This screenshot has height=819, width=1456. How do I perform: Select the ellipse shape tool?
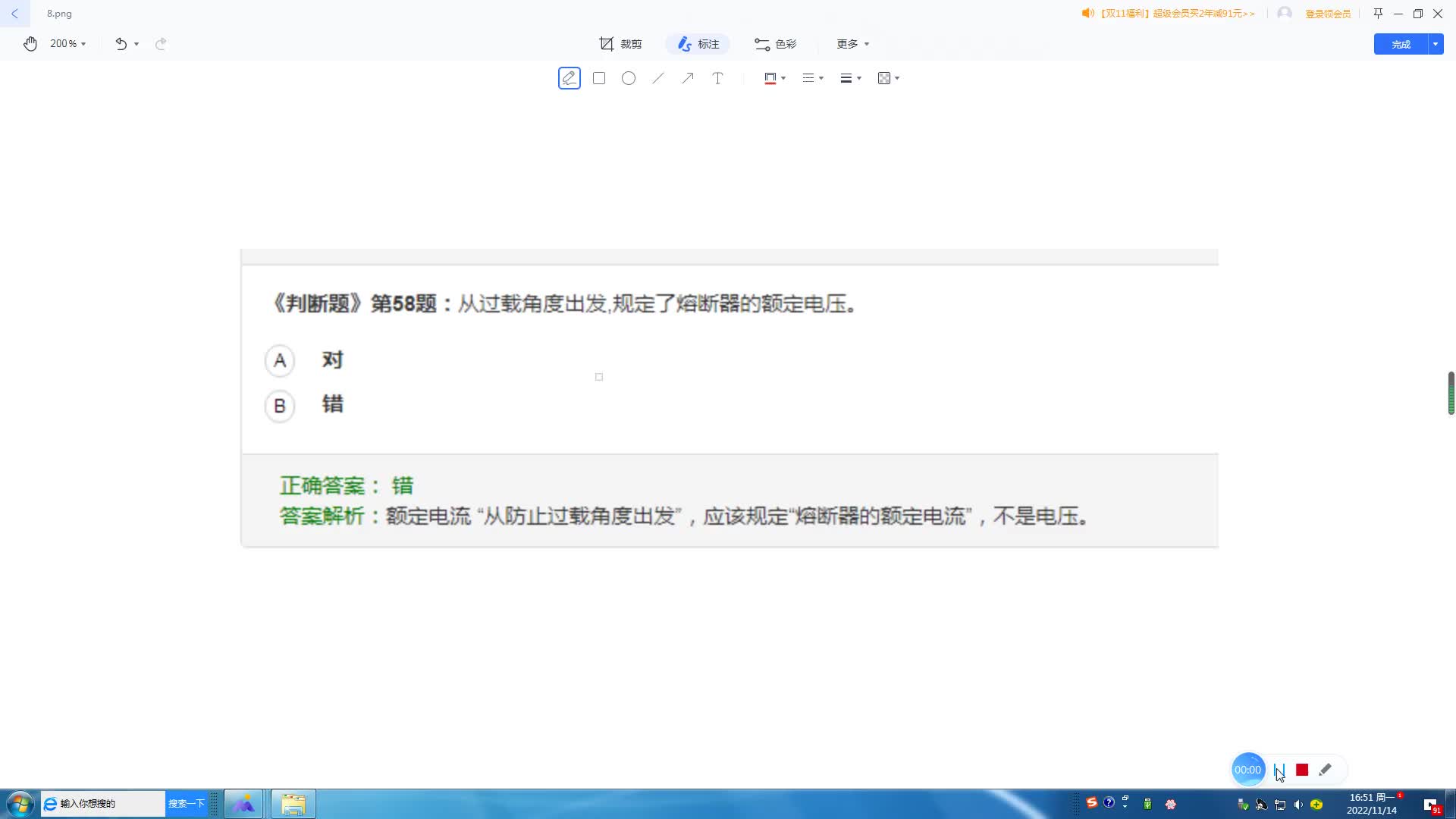(x=629, y=78)
